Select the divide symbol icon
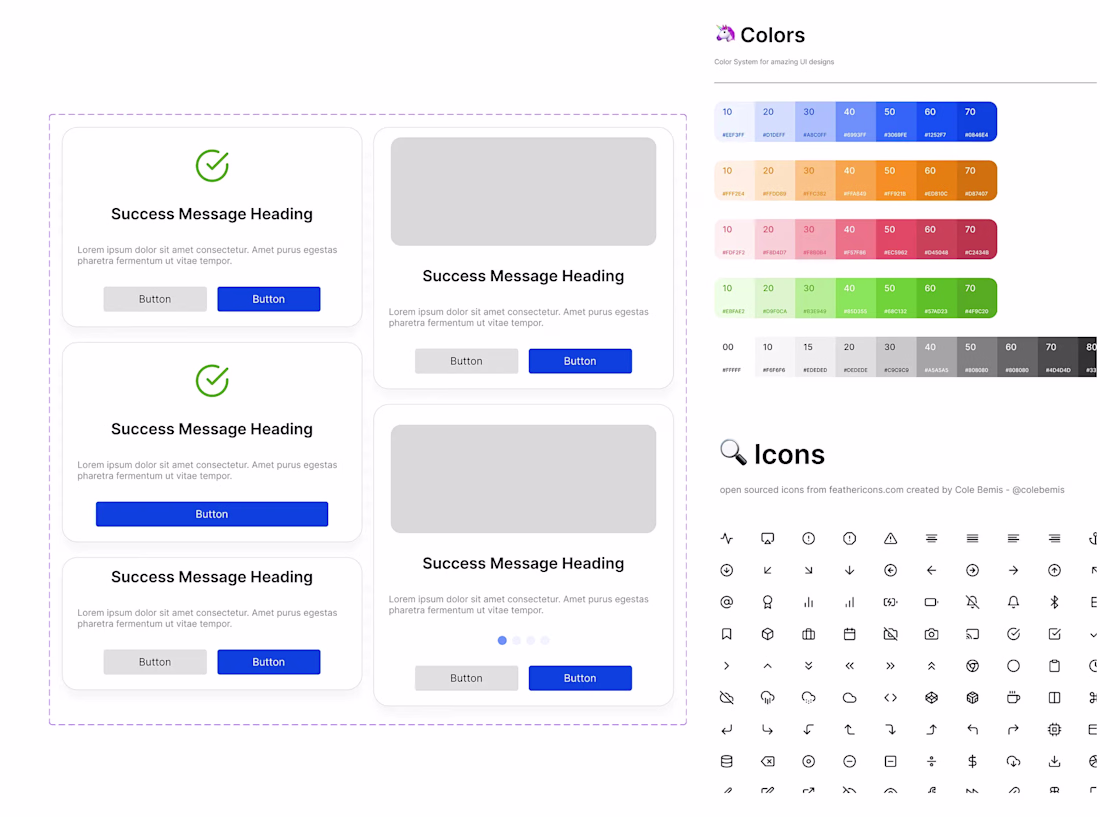The image size is (1100, 817). coord(932,761)
